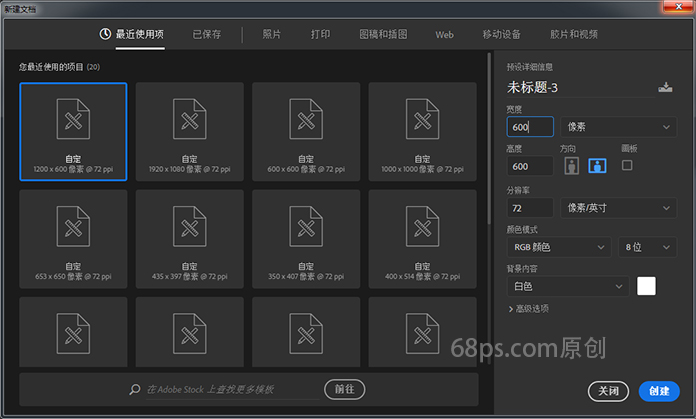The image size is (696, 419).
Task: Switch to the 移动设备 tab
Action: click(x=500, y=34)
